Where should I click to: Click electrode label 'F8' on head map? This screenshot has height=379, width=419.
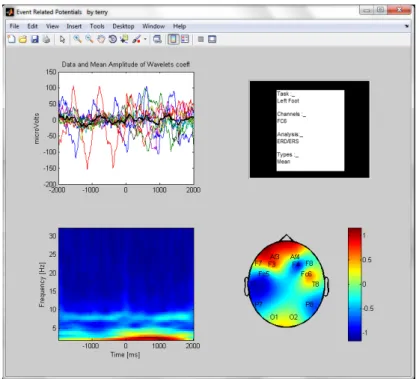point(309,263)
